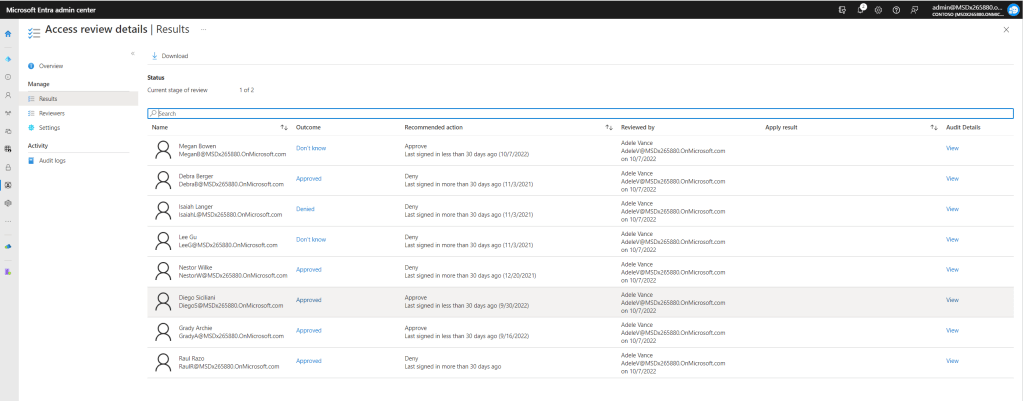
Task: Sort by Recommended action column
Action: tap(609, 128)
